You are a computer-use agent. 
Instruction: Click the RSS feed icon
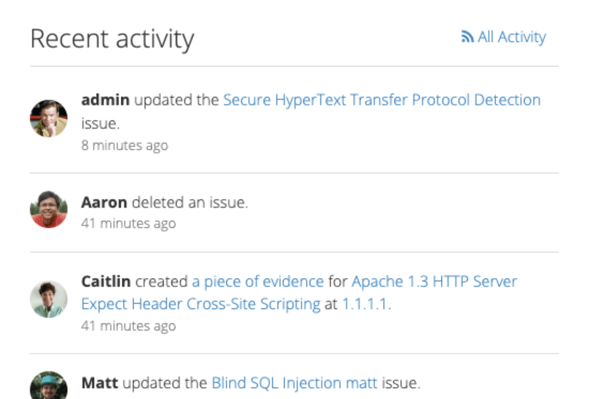[x=467, y=36]
